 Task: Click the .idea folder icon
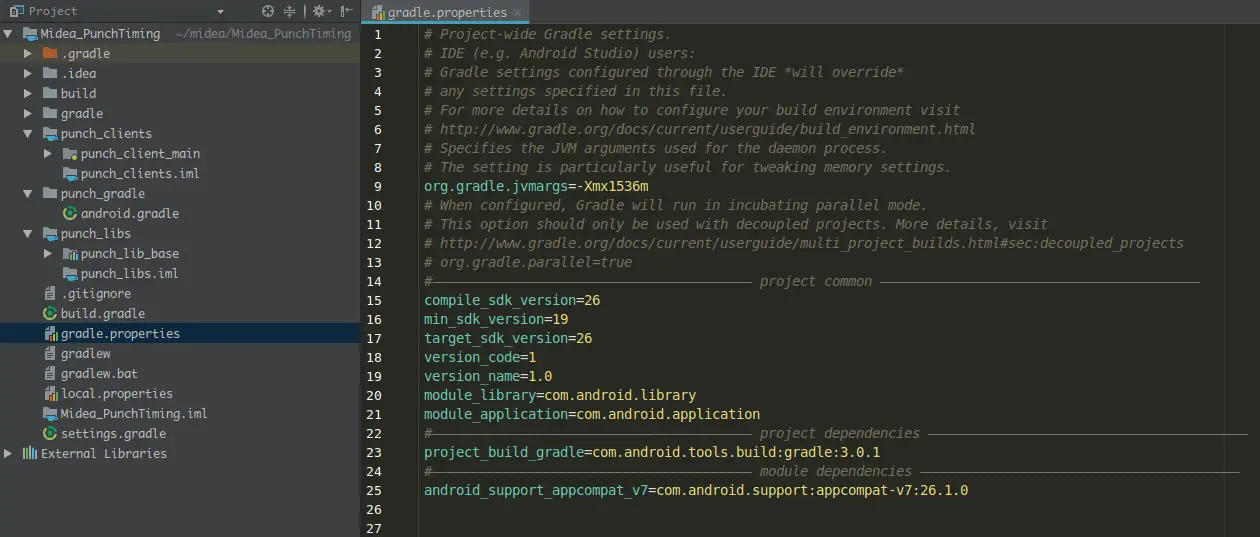coord(50,73)
